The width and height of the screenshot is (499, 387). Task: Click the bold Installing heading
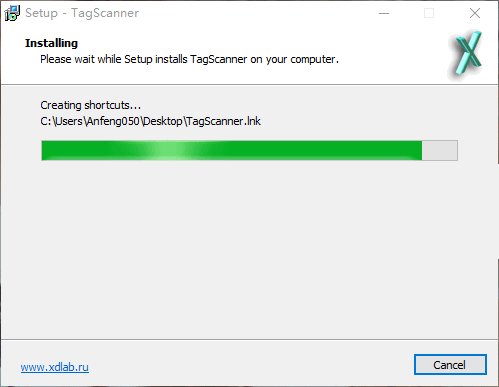[51, 43]
